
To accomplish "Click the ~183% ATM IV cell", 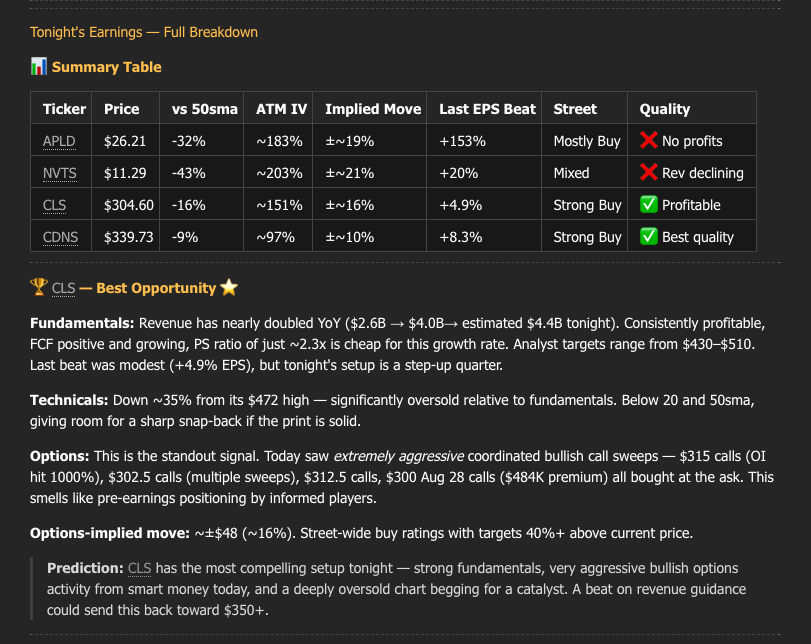I will [x=279, y=141].
